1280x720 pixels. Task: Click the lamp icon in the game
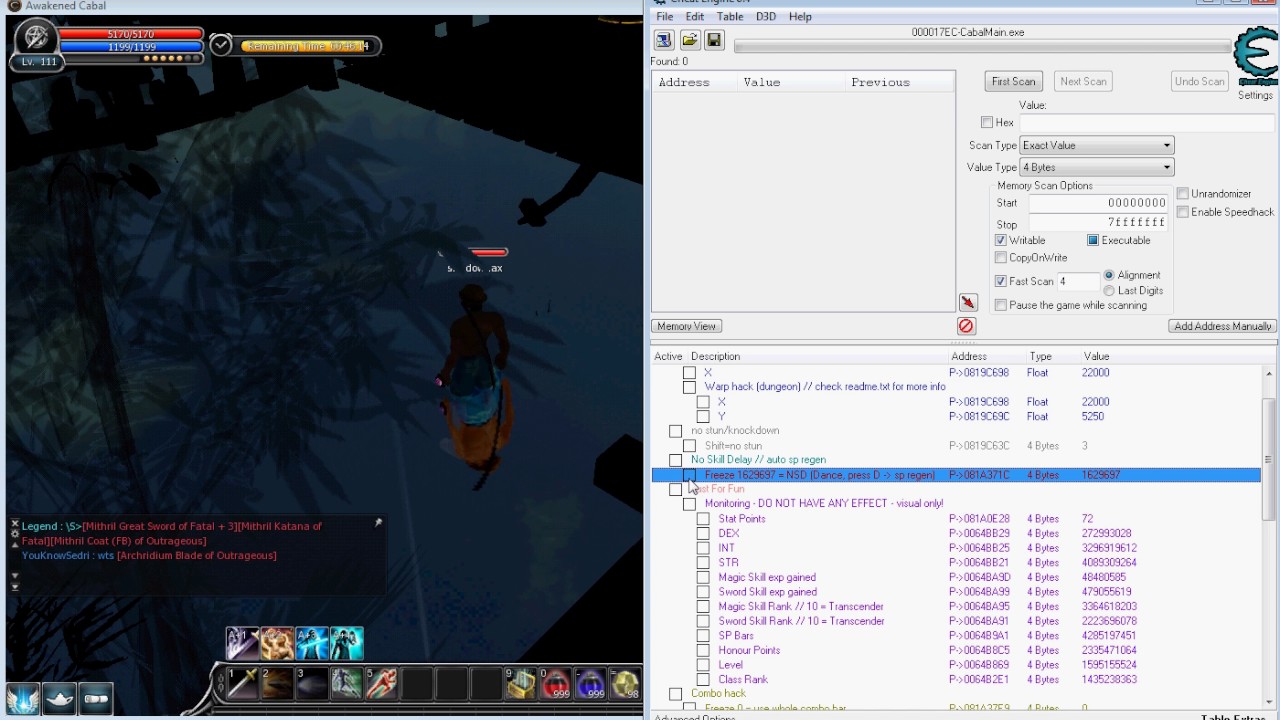click(x=59, y=698)
